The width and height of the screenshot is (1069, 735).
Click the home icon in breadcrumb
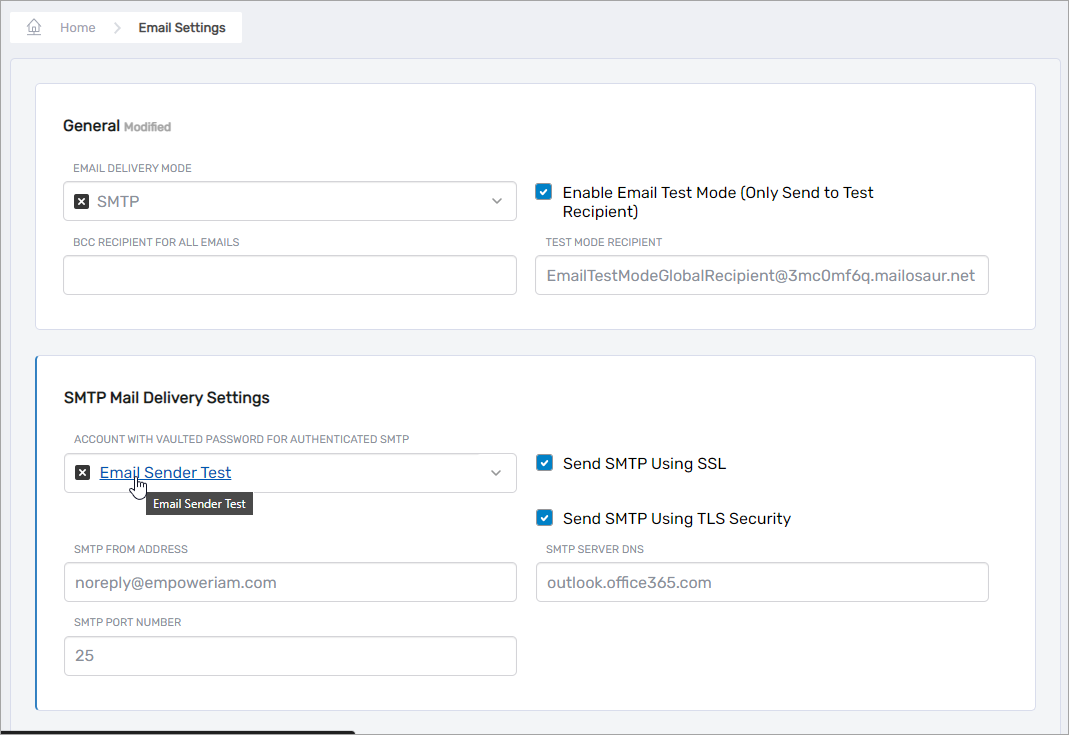pyautogui.click(x=34, y=27)
